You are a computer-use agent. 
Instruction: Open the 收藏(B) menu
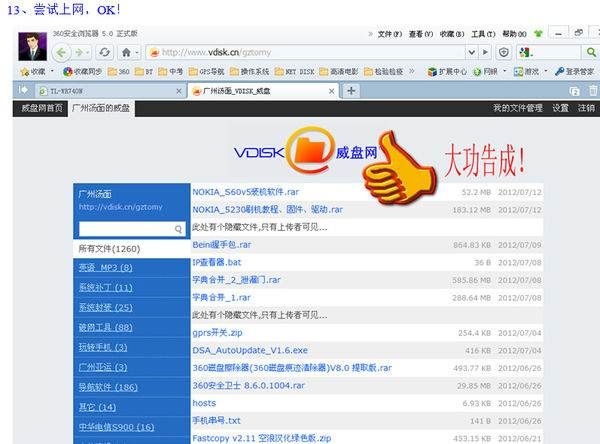coord(452,34)
